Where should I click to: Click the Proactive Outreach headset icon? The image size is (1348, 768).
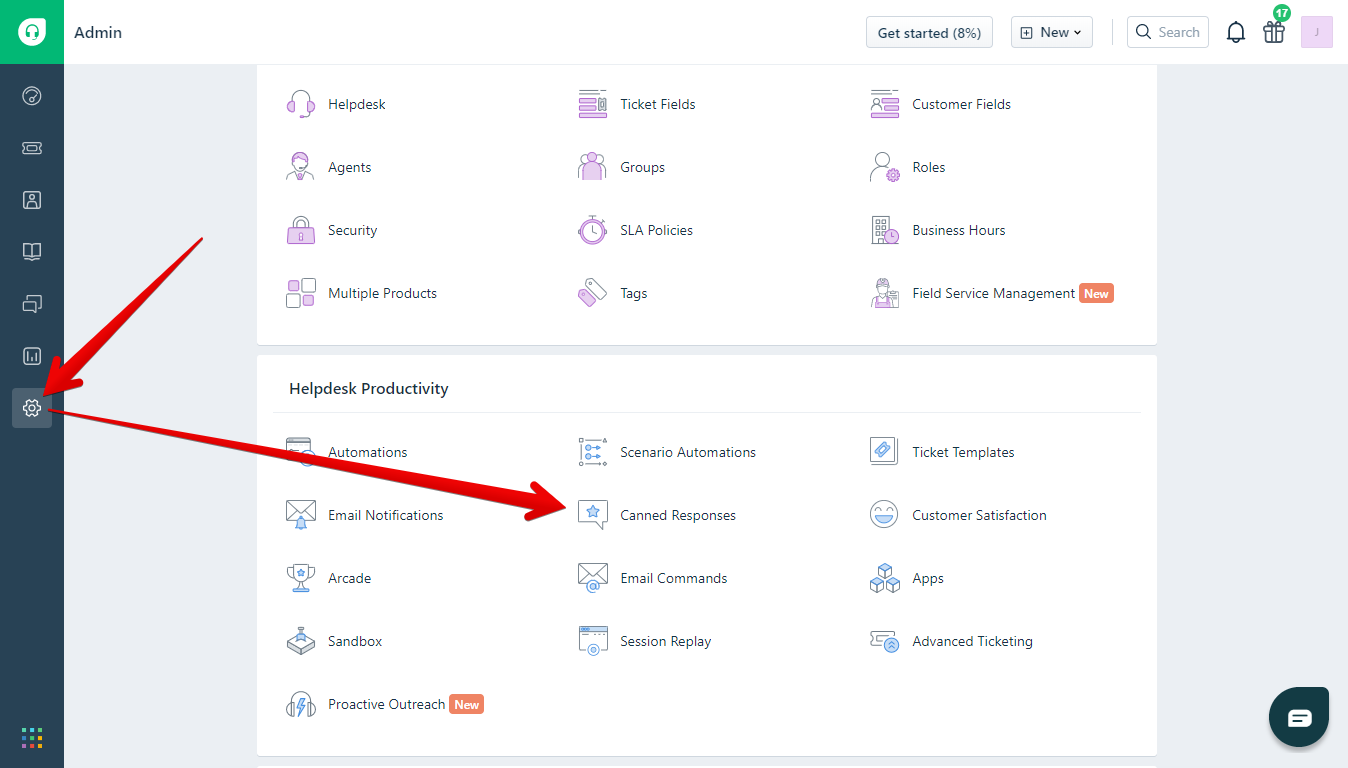point(301,704)
